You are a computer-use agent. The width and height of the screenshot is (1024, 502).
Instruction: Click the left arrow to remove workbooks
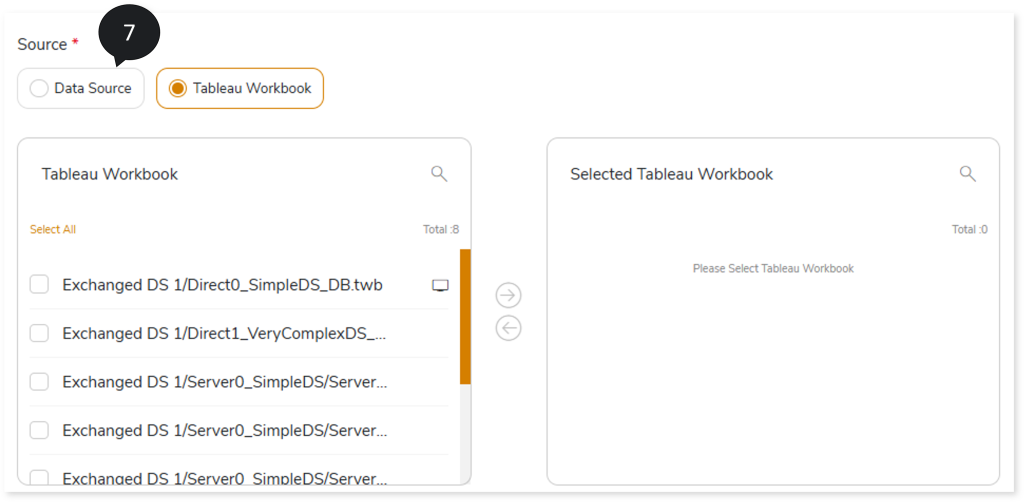point(509,328)
